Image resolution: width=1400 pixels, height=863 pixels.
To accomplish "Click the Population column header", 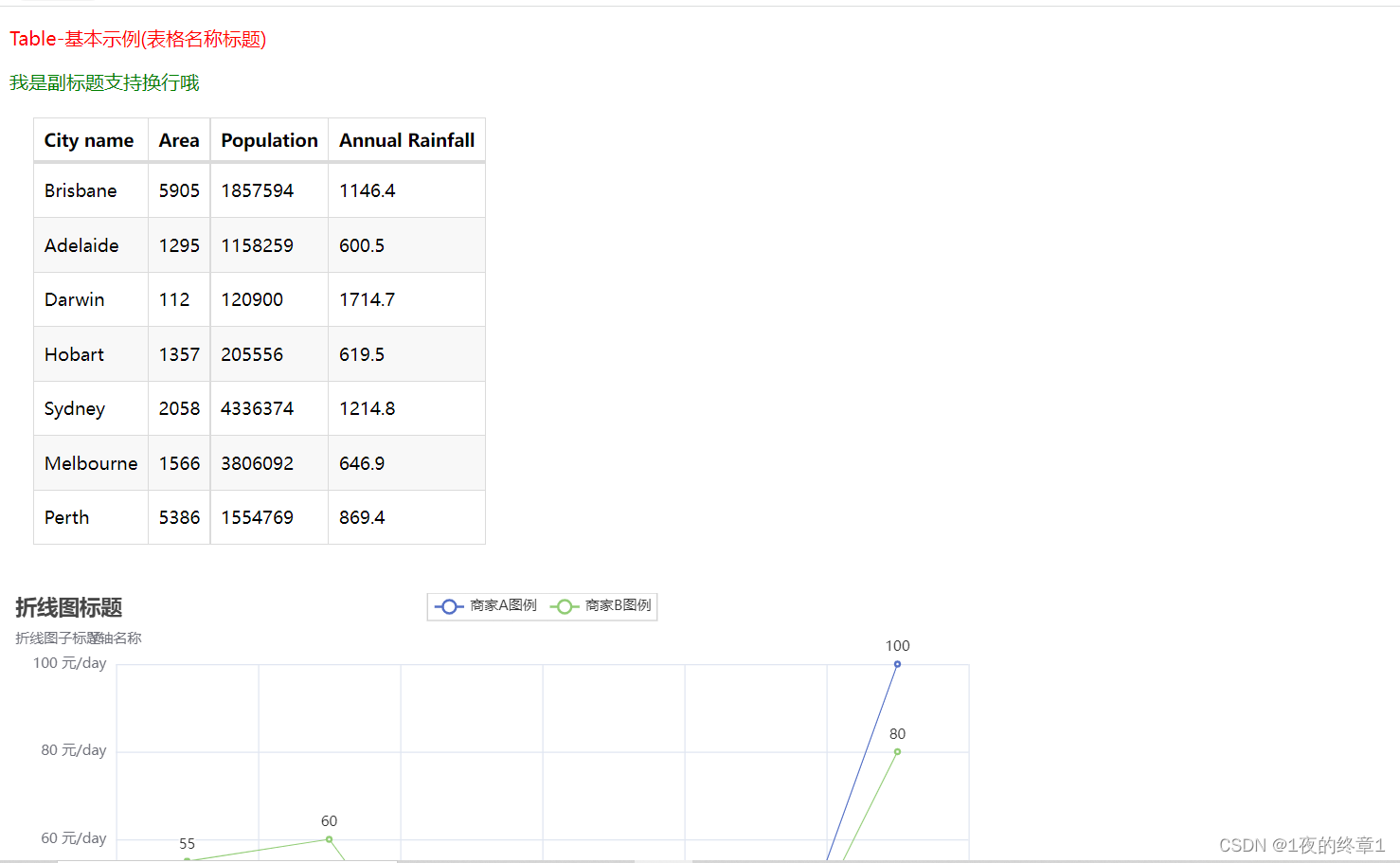I will coord(269,140).
